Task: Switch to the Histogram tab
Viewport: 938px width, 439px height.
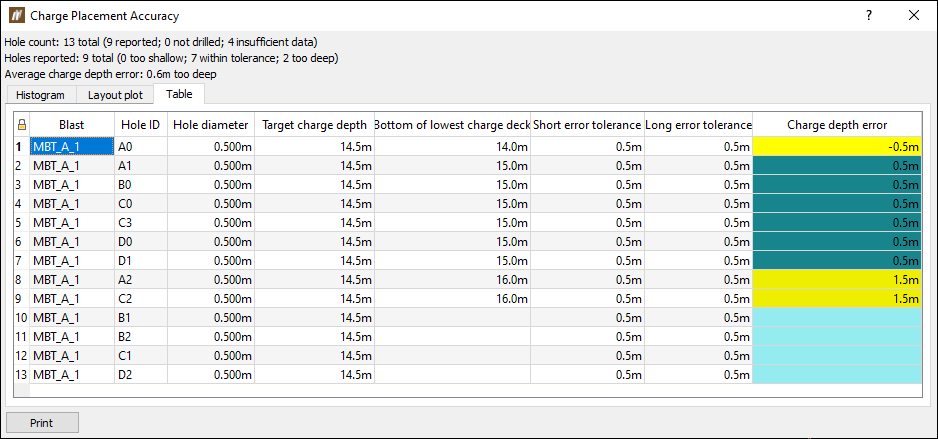Action: (x=40, y=94)
